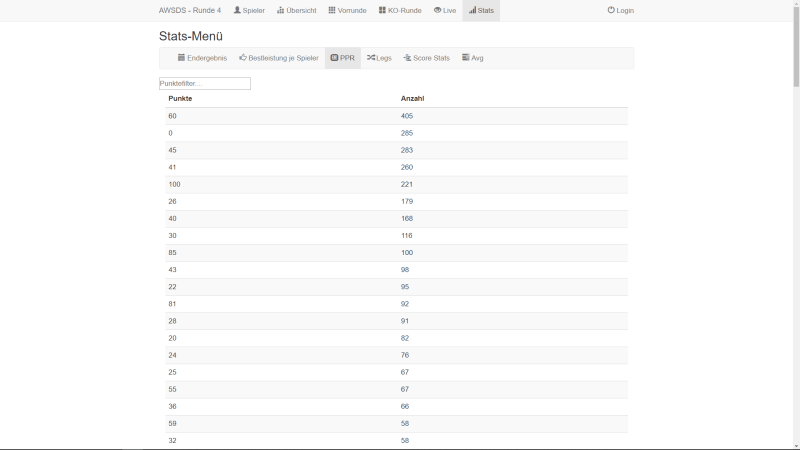The height and width of the screenshot is (450, 800).
Task: Open the Score Stats tab
Action: click(426, 58)
